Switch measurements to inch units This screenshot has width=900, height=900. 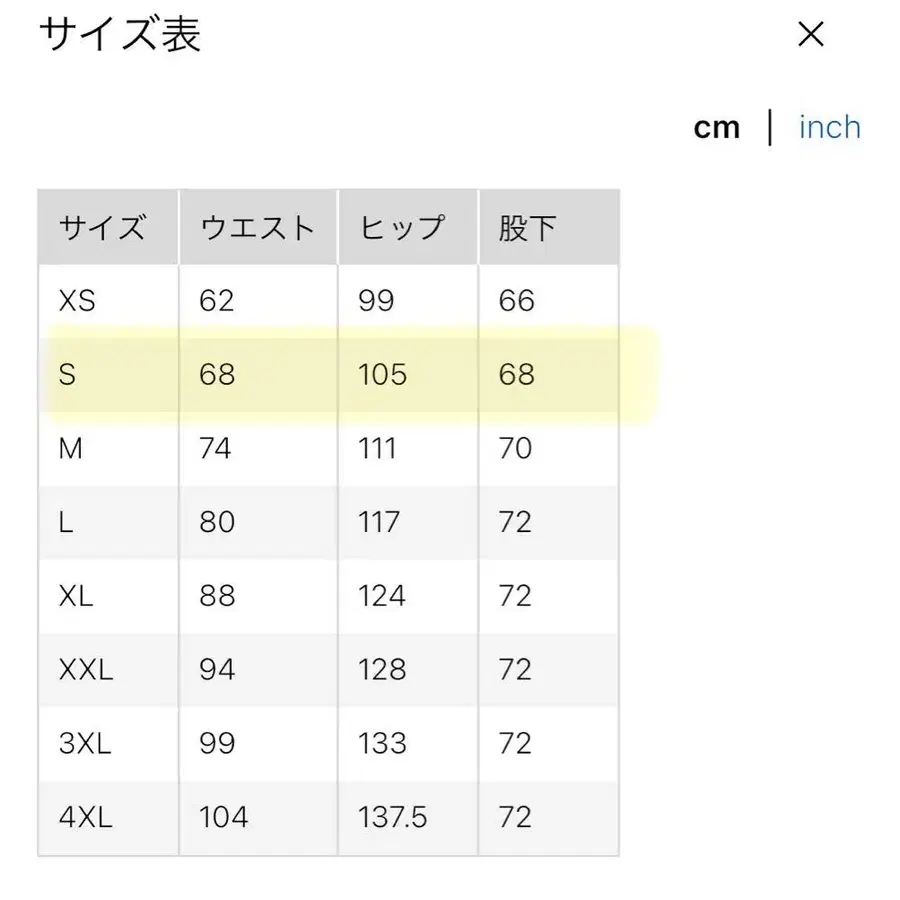click(x=829, y=127)
